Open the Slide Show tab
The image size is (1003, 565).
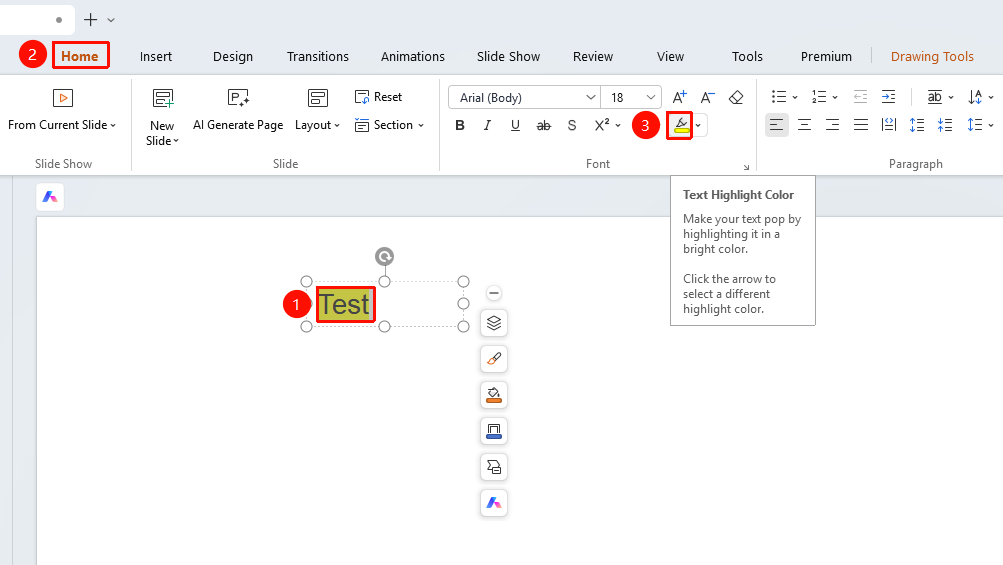(509, 56)
